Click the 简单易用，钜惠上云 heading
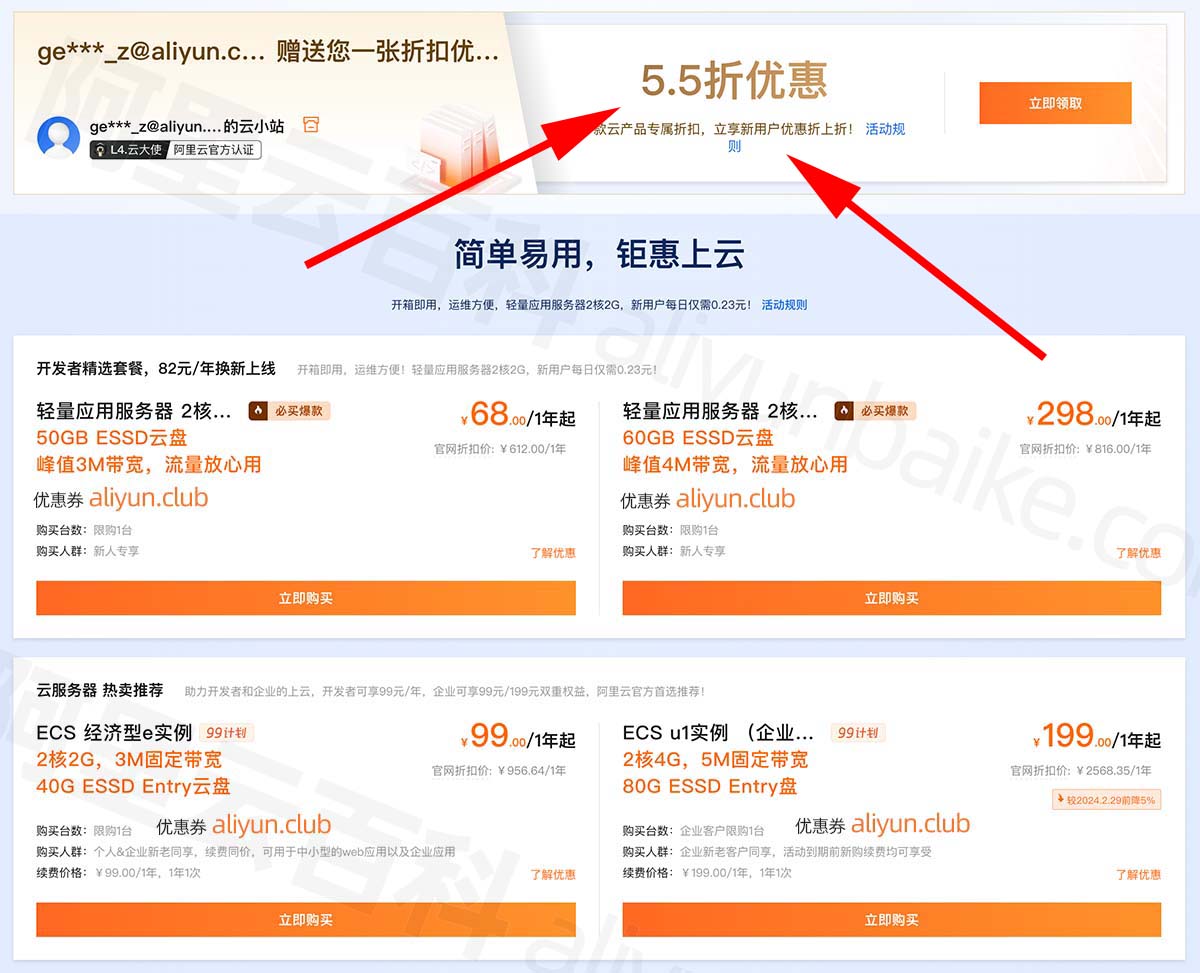 (600, 255)
